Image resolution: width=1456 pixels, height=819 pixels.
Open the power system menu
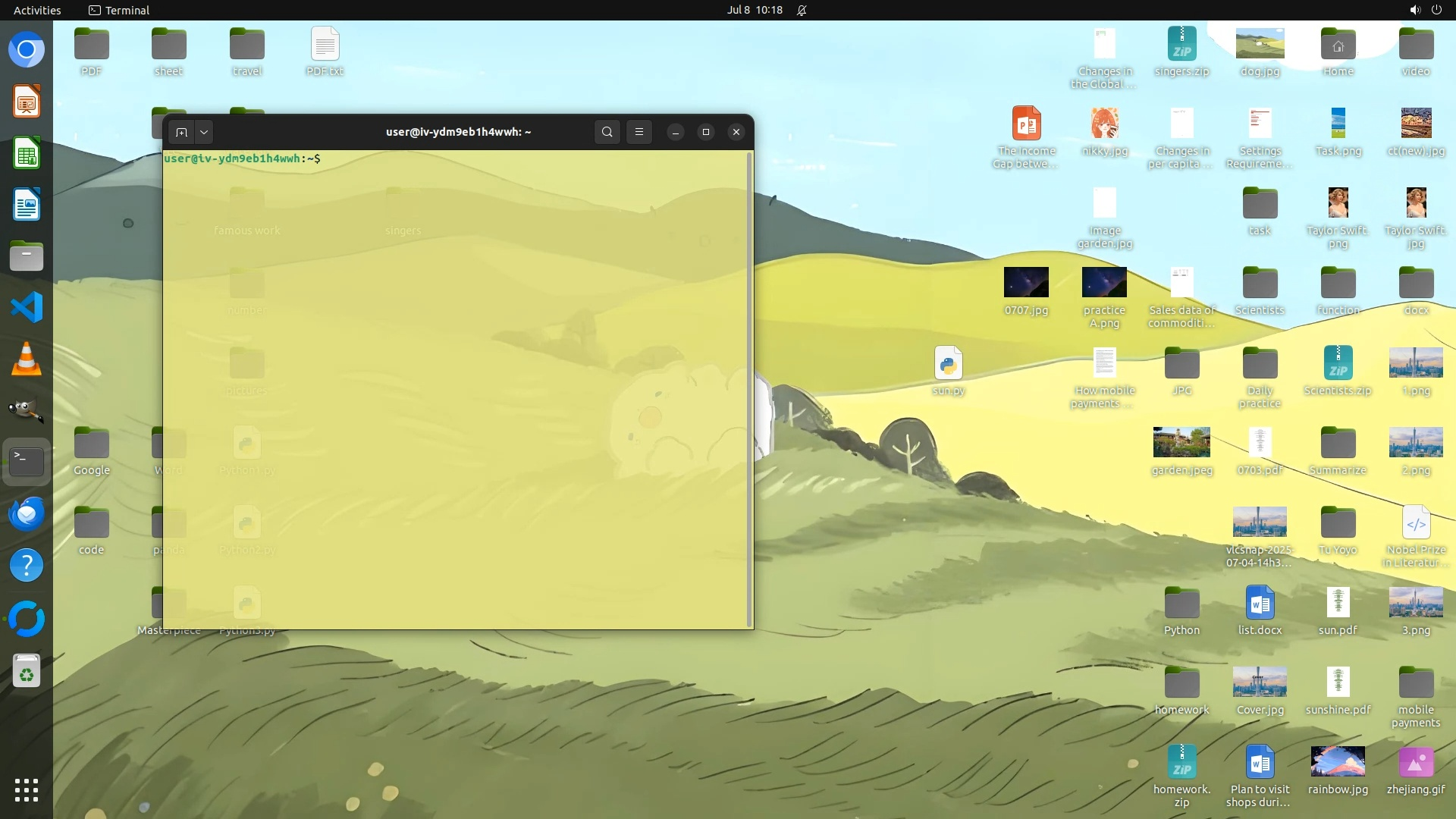click(x=1436, y=10)
